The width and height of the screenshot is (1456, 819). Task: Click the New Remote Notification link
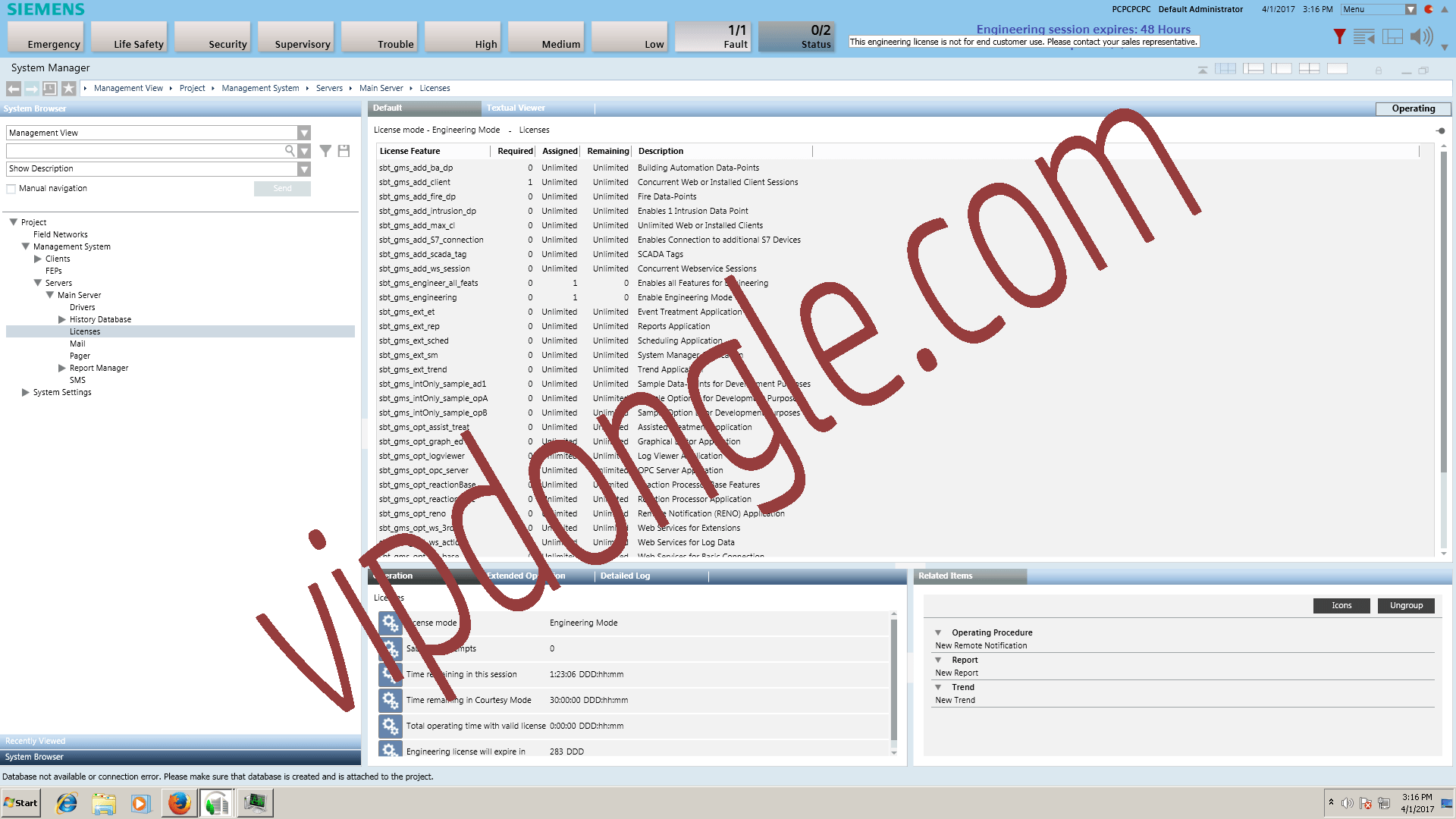[981, 646]
